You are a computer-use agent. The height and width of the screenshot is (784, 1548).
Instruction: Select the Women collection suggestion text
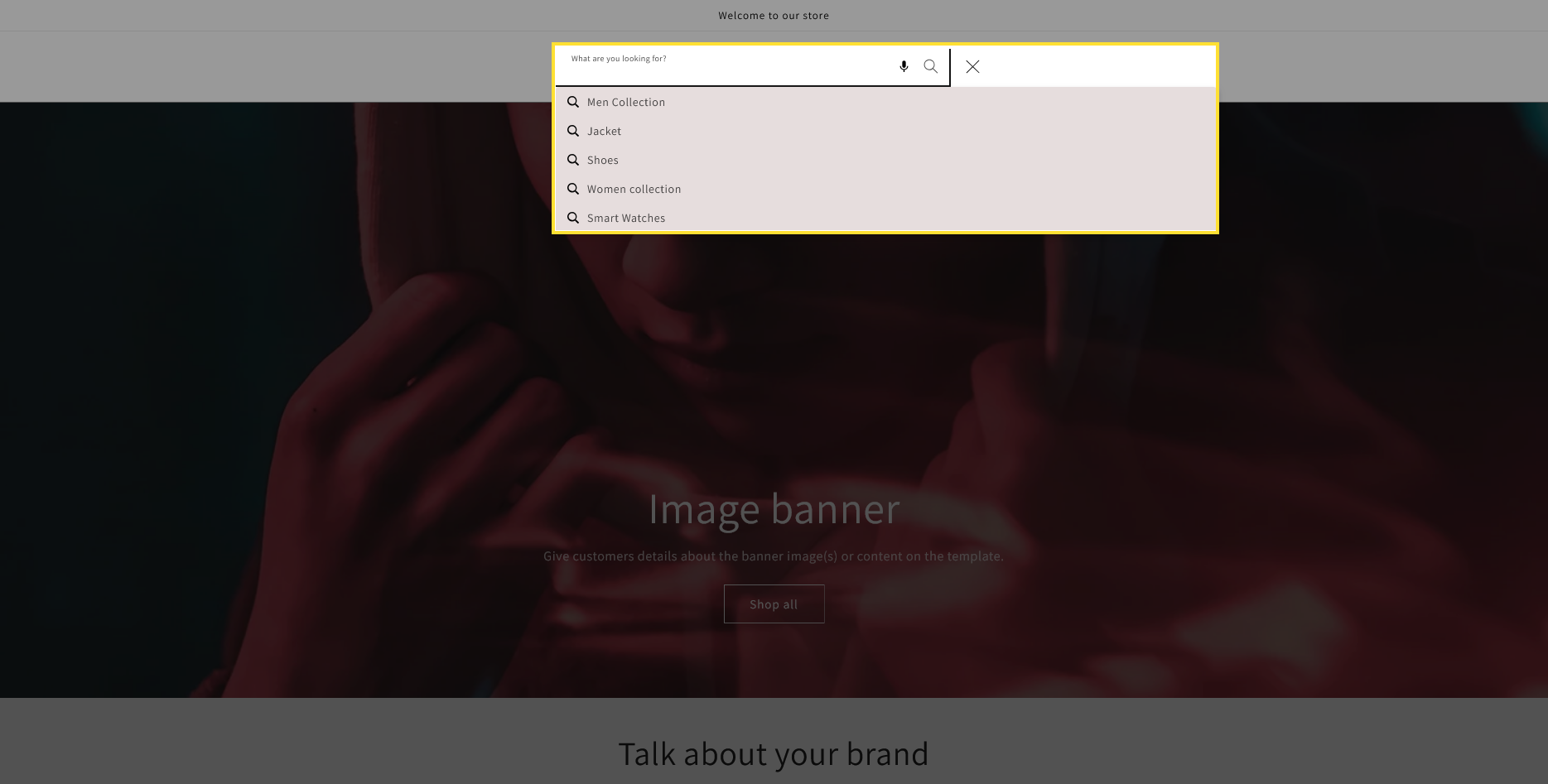[x=634, y=189]
